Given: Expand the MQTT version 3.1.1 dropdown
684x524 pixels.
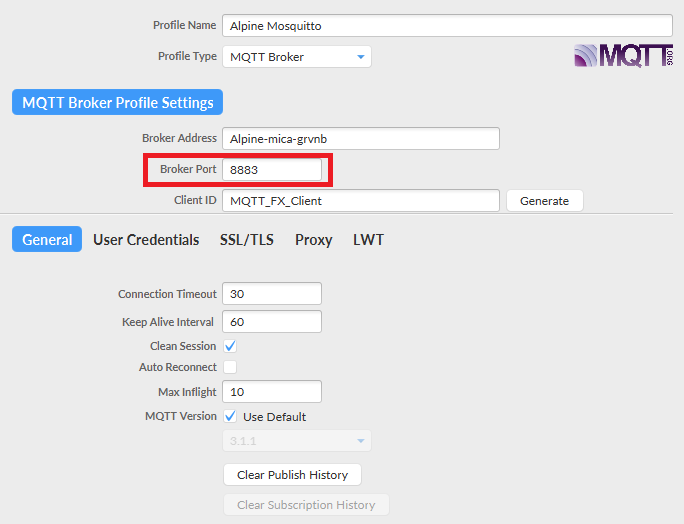Looking at the screenshot, I should tap(296, 441).
